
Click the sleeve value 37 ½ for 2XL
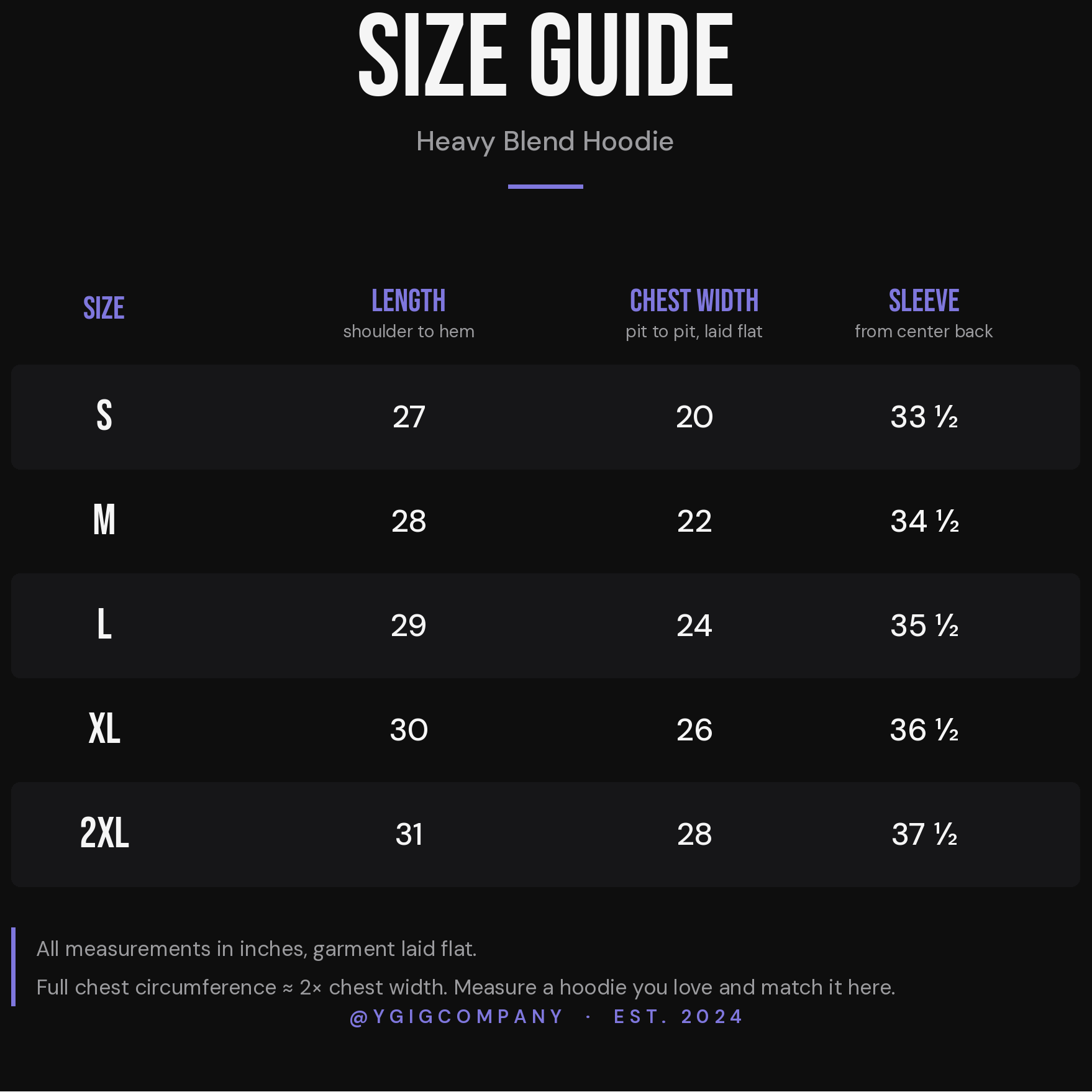[924, 834]
